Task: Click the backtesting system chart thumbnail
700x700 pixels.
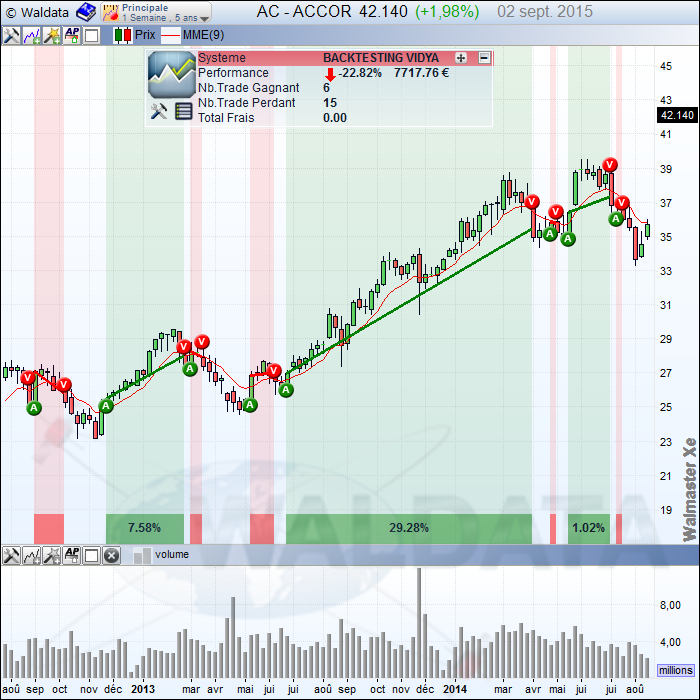Action: (x=172, y=75)
